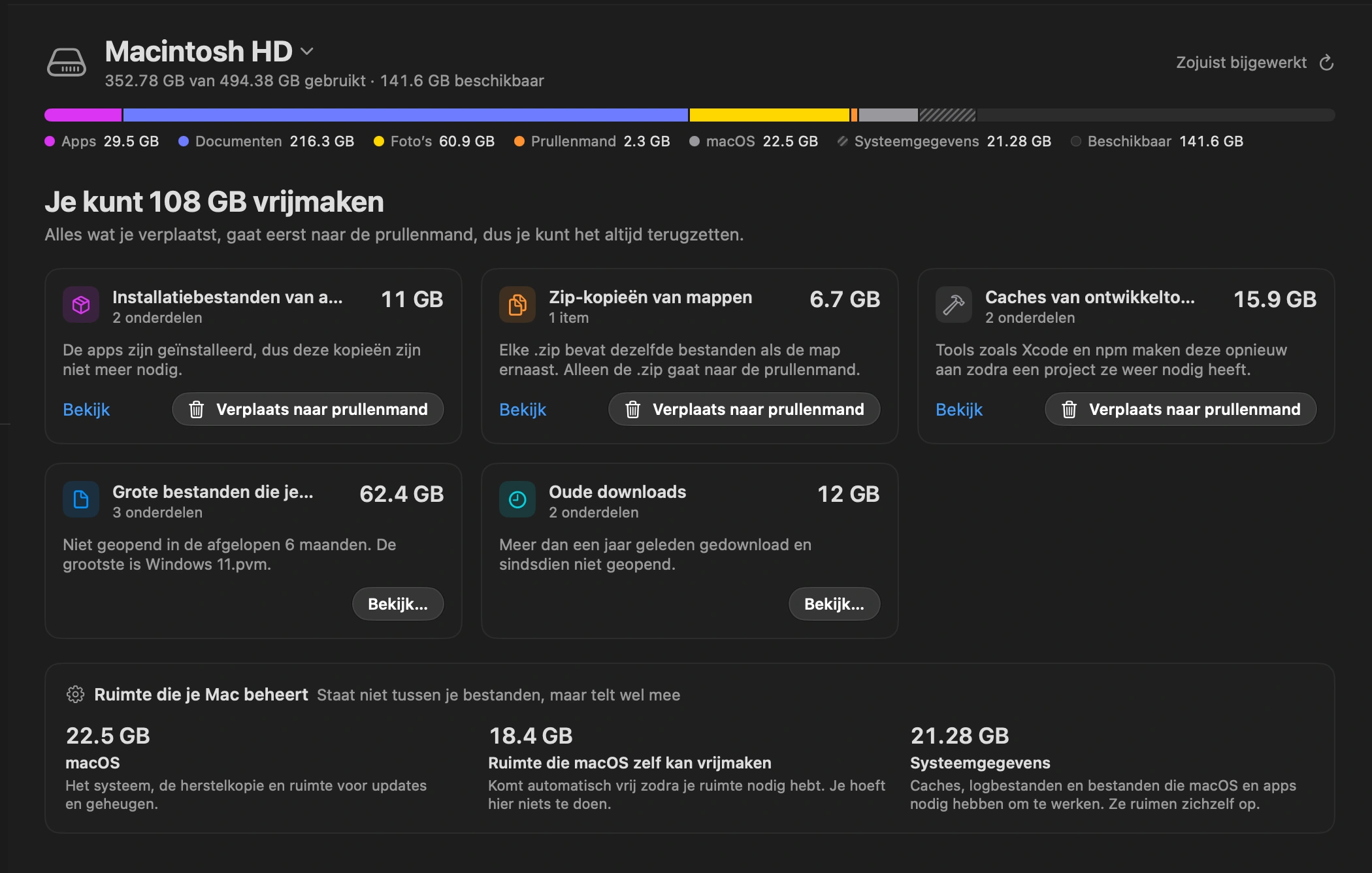Click the 18.4 GB Ruimte die macOS zelf kan vrijmaken value
Image resolution: width=1372 pixels, height=873 pixels.
[x=531, y=736]
